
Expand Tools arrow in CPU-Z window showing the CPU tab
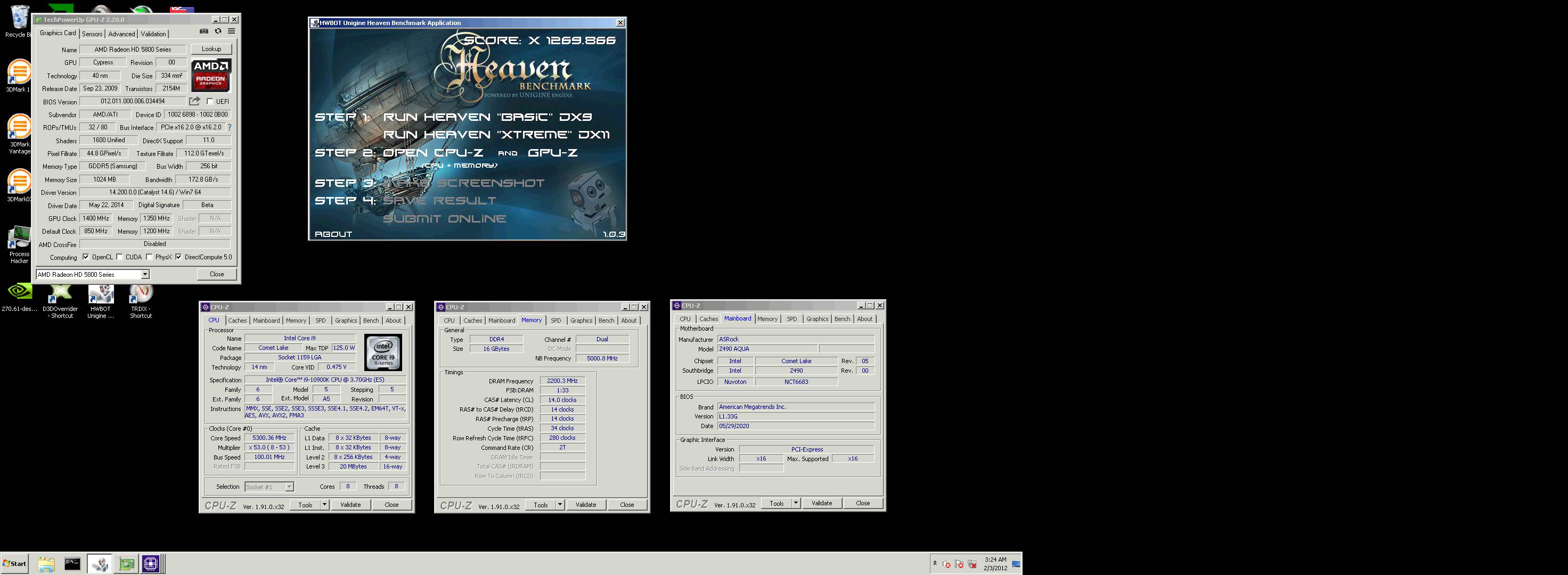click(324, 504)
